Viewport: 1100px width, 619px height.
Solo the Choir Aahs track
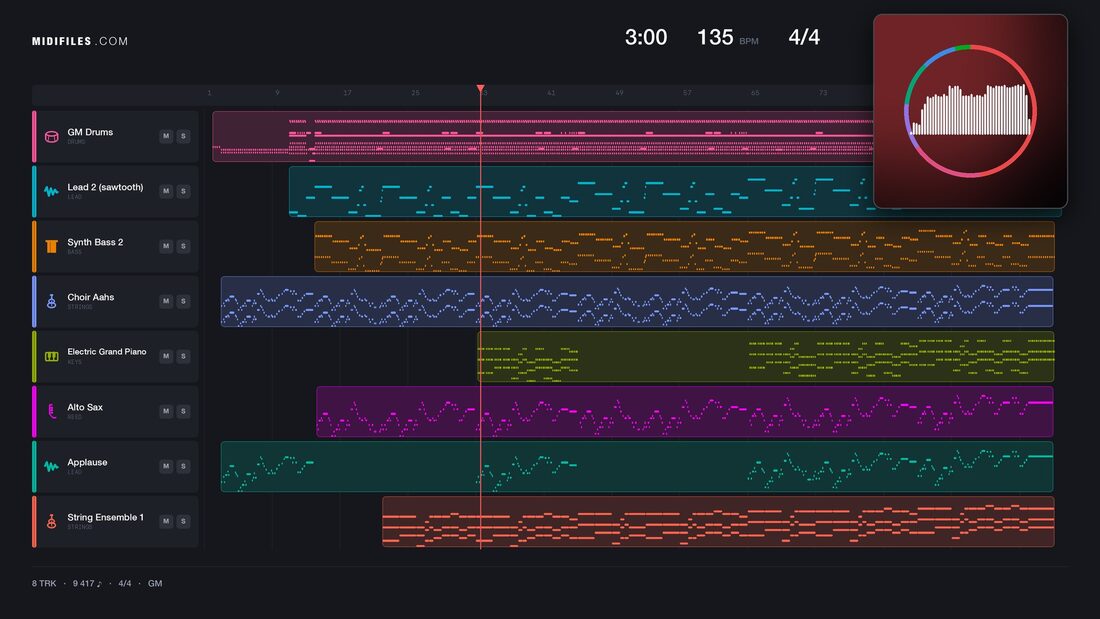[x=183, y=301]
